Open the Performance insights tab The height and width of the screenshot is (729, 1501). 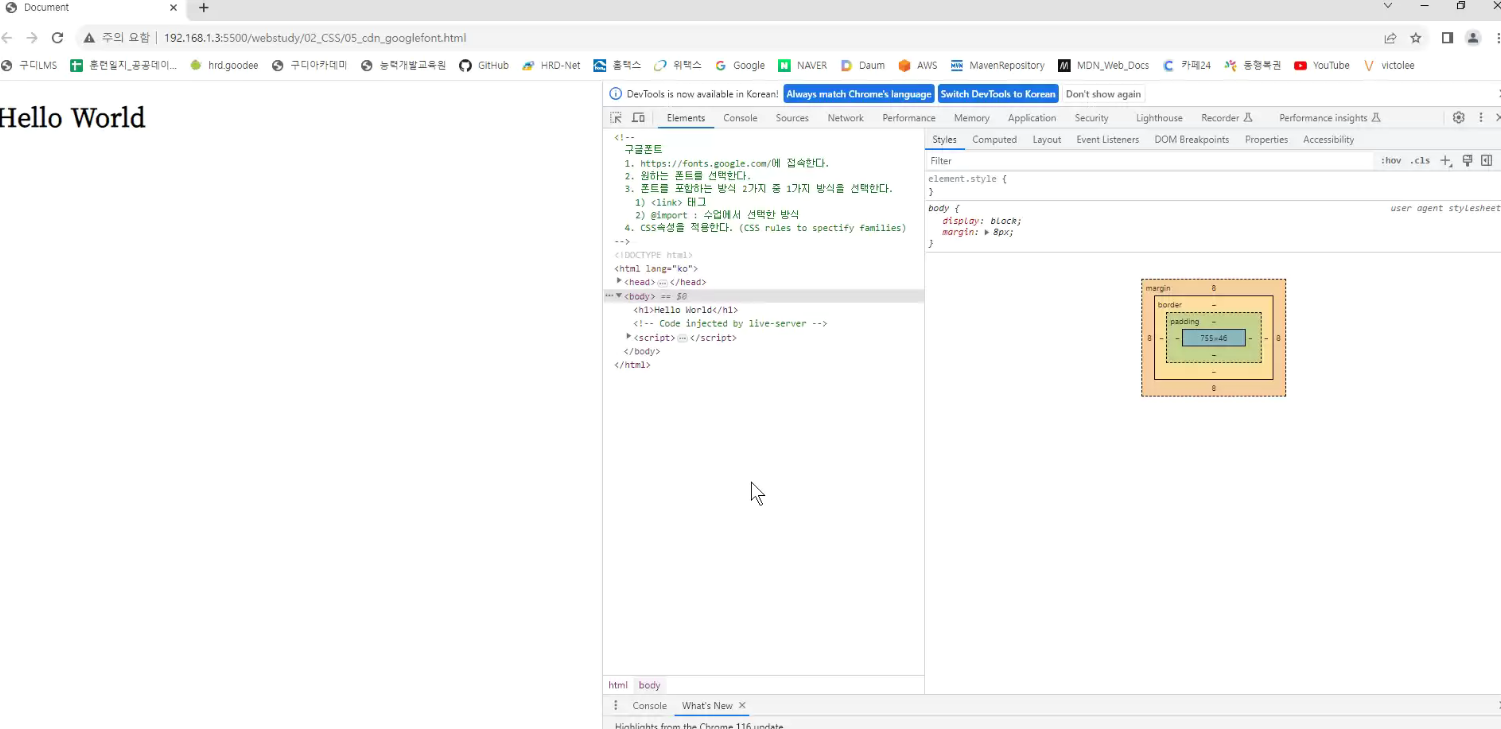click(1330, 118)
